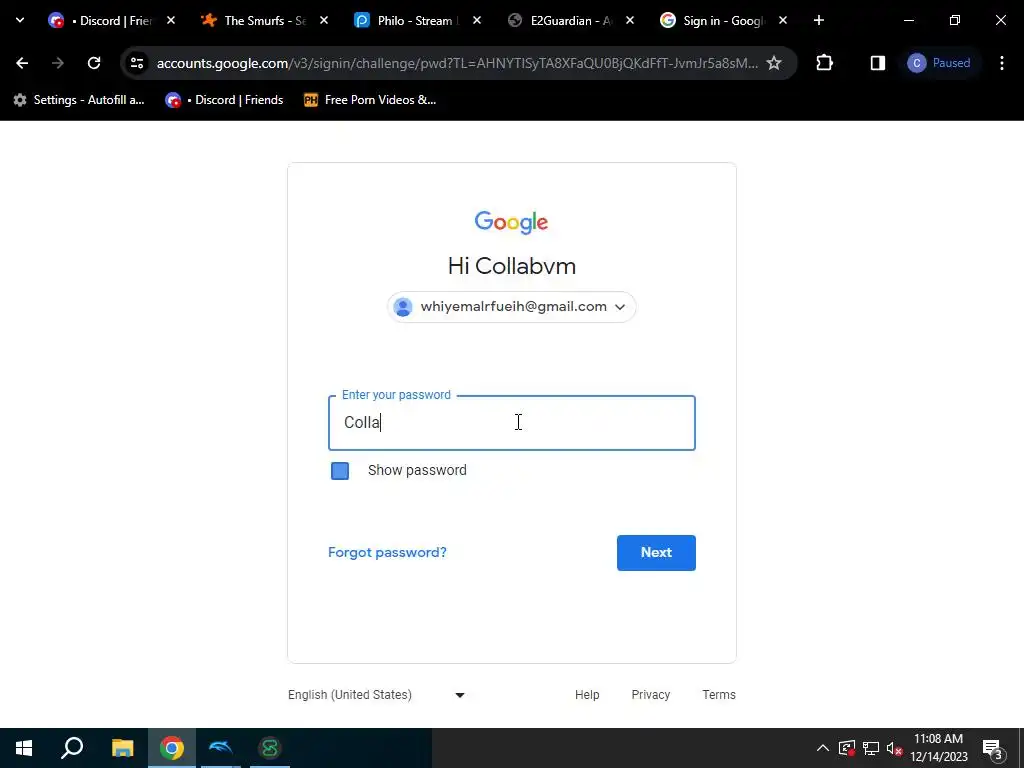
Task: Open File Explorer from taskbar
Action: [x=122, y=748]
